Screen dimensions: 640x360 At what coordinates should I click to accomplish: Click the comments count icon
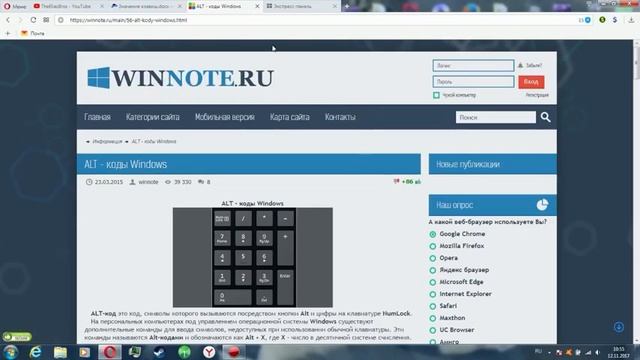point(201,182)
